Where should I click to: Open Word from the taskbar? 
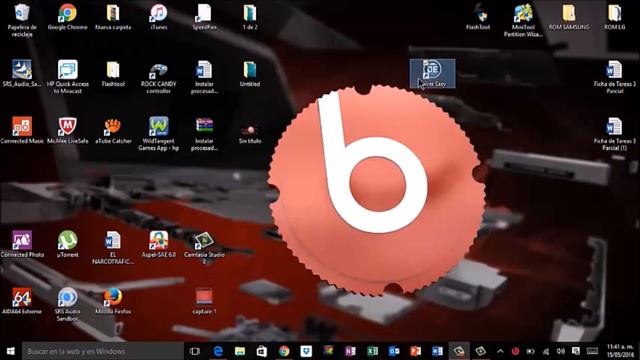(x=437, y=351)
